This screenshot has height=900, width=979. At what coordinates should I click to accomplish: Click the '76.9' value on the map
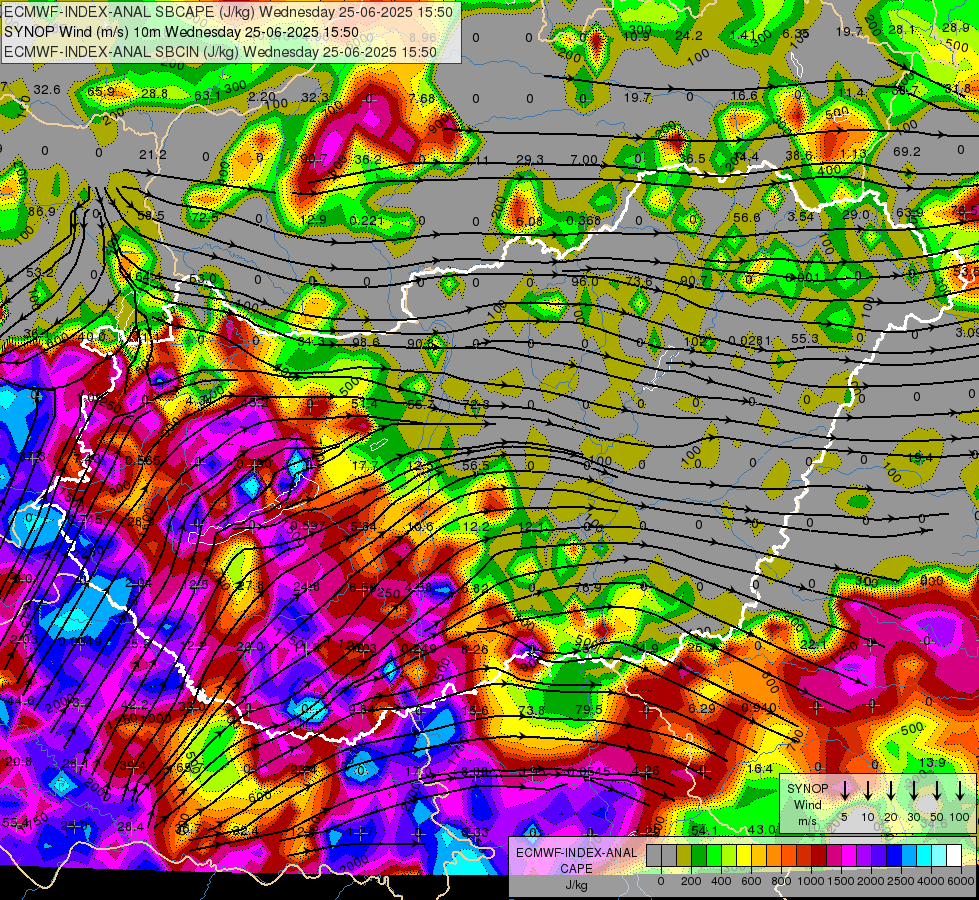pyautogui.click(x=588, y=588)
